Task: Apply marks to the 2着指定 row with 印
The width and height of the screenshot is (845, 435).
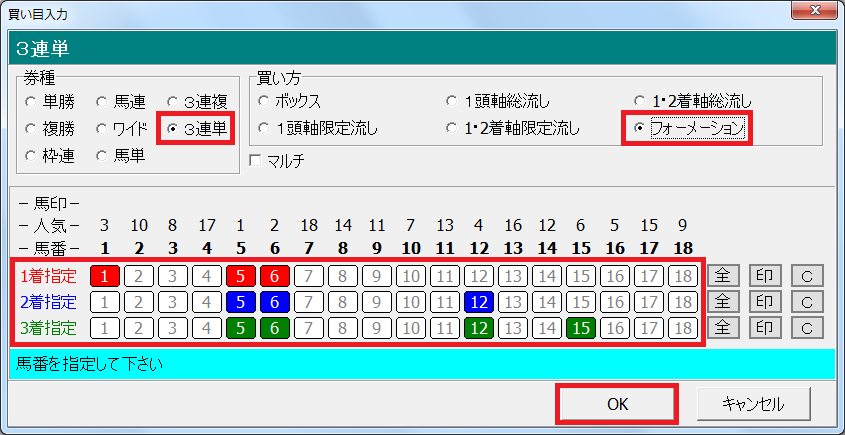Action: point(765,302)
